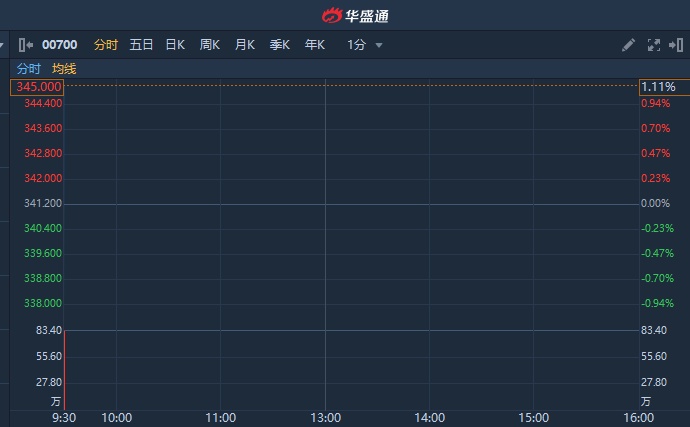The width and height of the screenshot is (690, 427).
Task: Click the left panel collapse icon beside 00700
Action: pyautogui.click(x=27, y=44)
